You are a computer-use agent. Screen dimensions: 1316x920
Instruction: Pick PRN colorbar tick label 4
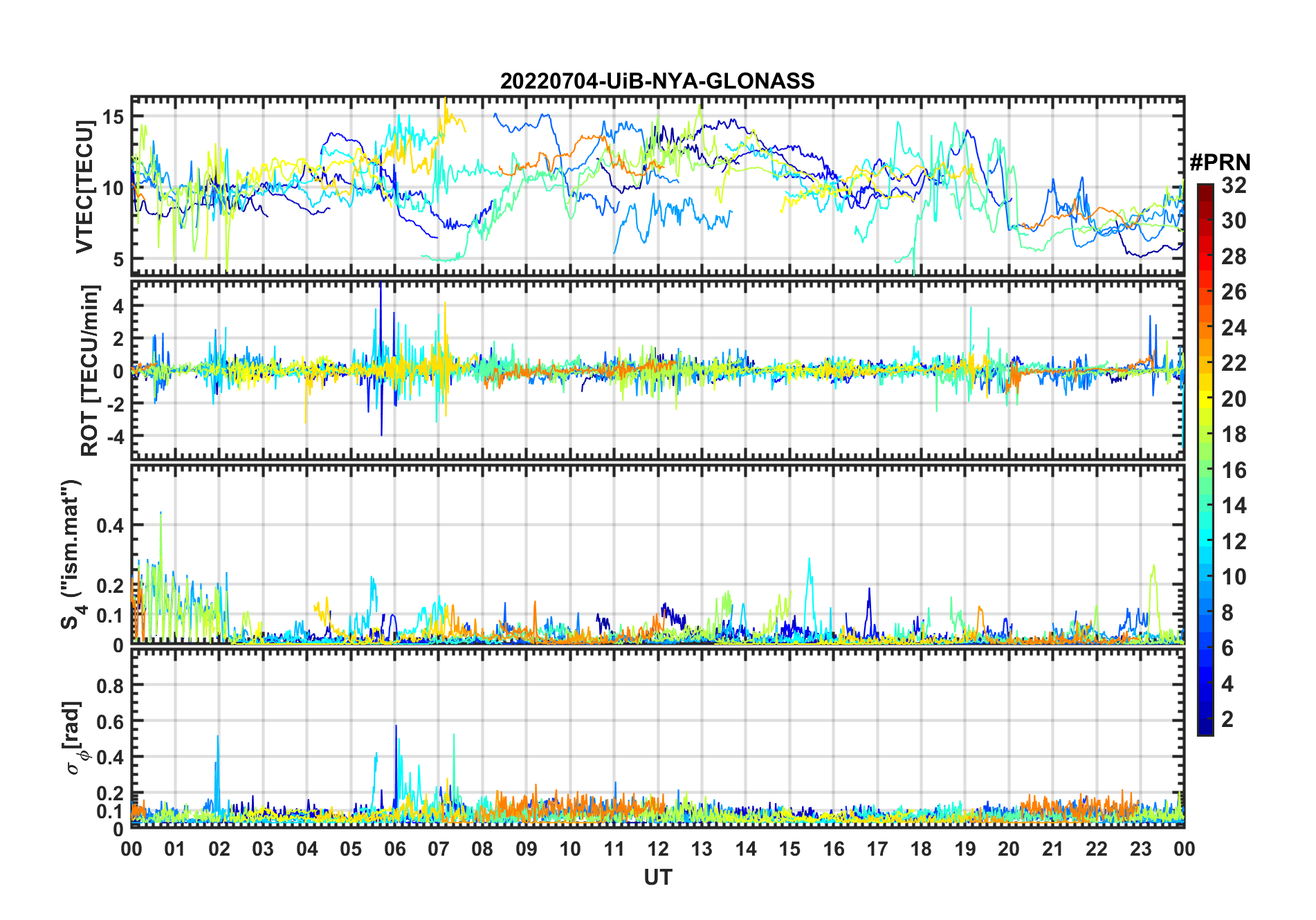pyautogui.click(x=1227, y=683)
